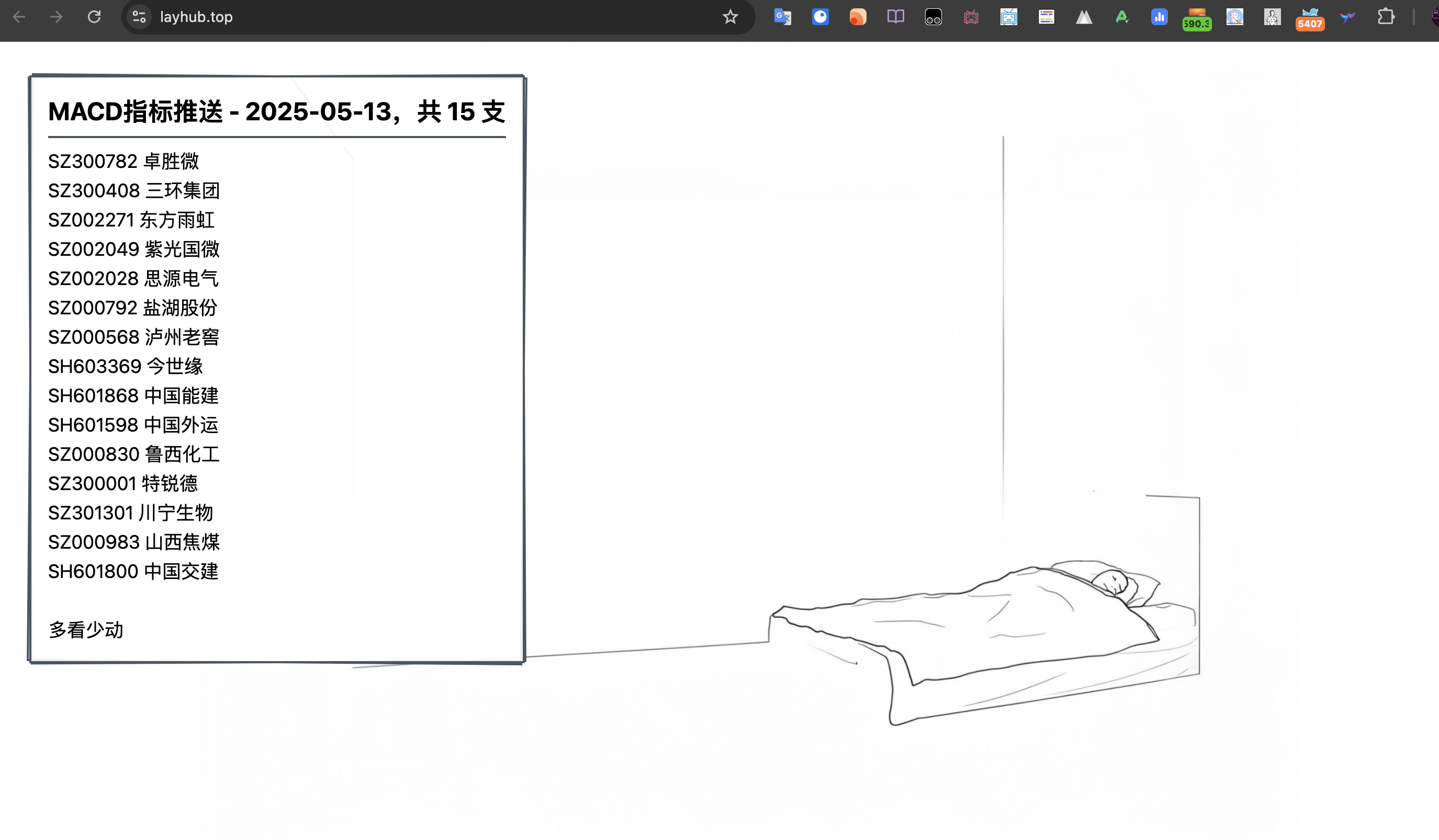Open the Extensions puzzle piece menu
Screen dimensions: 1439x840
coord(1386,17)
